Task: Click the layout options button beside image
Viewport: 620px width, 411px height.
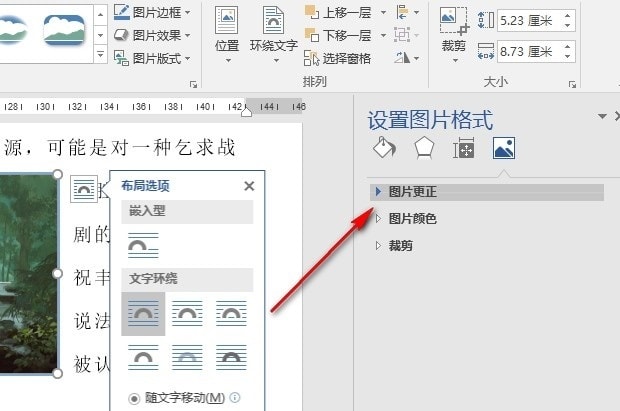Action: pos(84,189)
